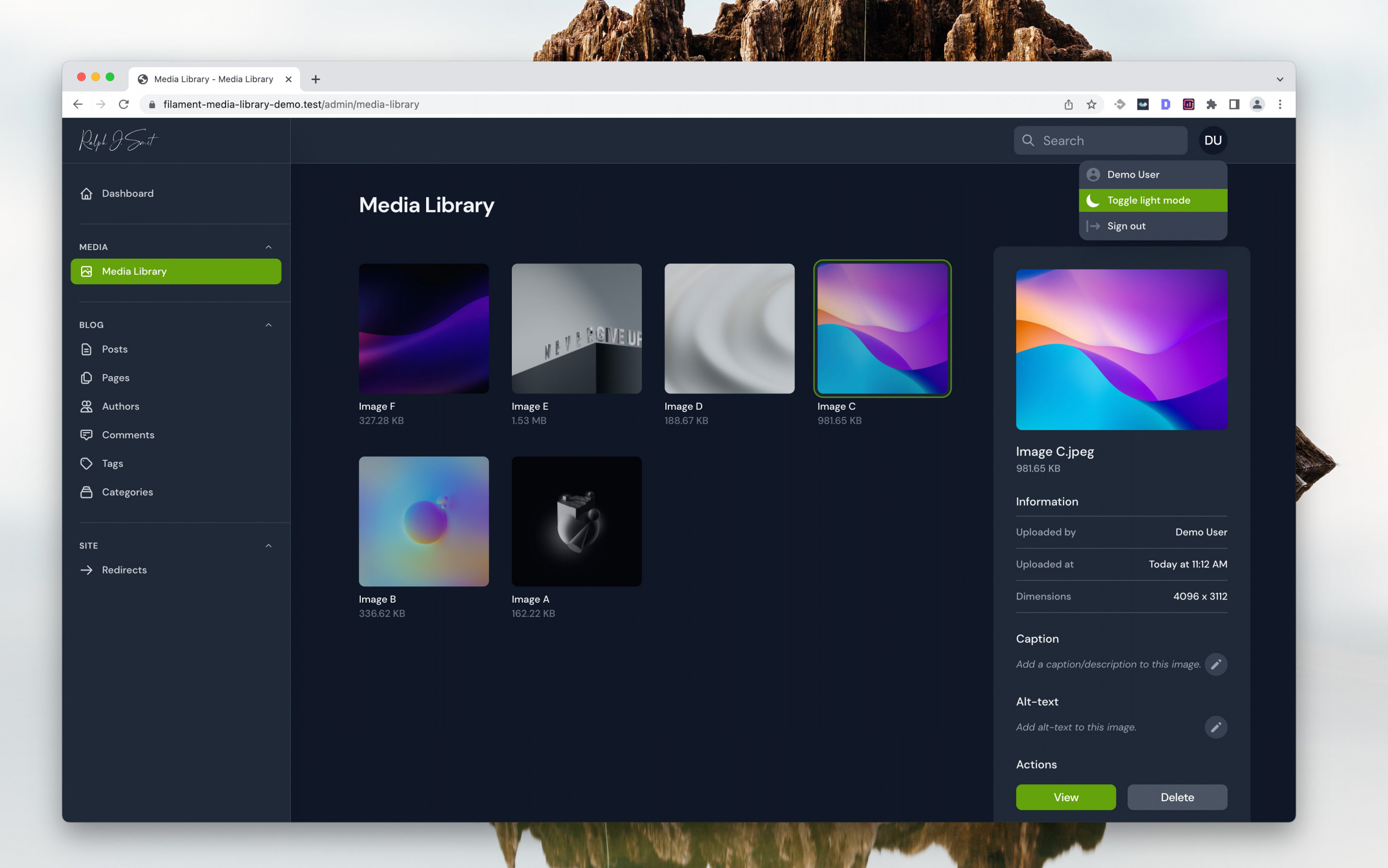
Task: Open the Redirects link in sidebar
Action: click(176, 570)
